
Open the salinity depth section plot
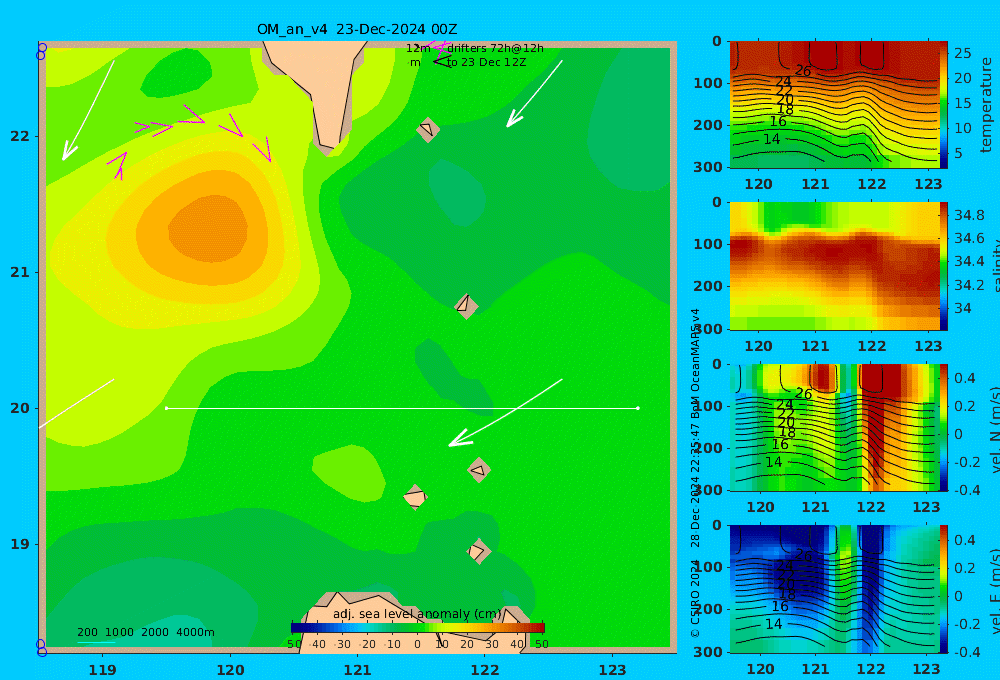(x=835, y=266)
